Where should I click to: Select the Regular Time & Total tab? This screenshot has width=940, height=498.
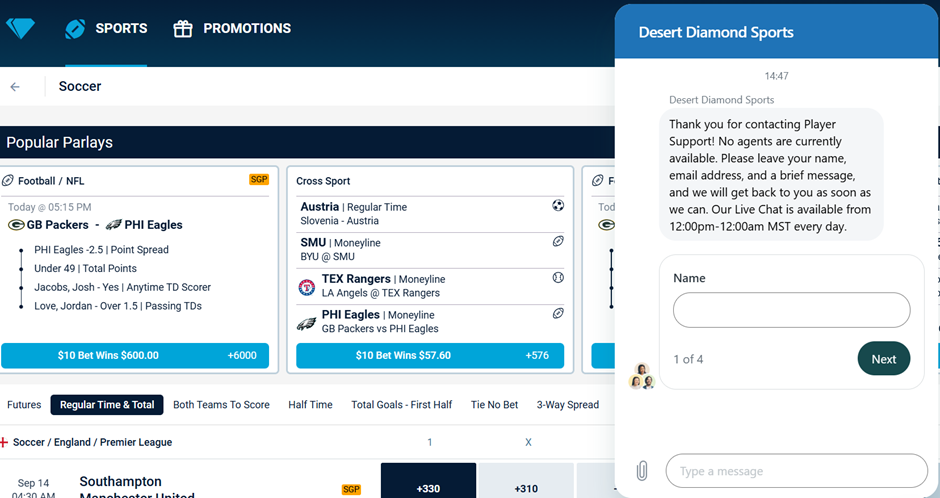click(x=107, y=405)
